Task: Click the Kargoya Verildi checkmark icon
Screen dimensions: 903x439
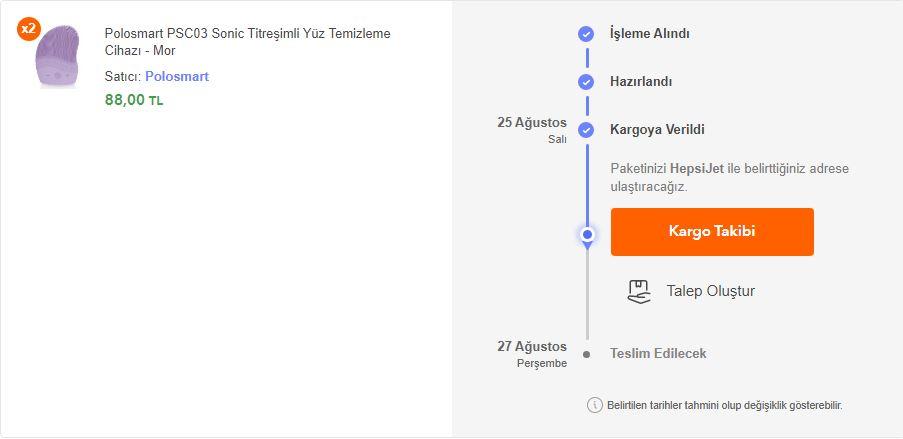Action: [x=586, y=130]
